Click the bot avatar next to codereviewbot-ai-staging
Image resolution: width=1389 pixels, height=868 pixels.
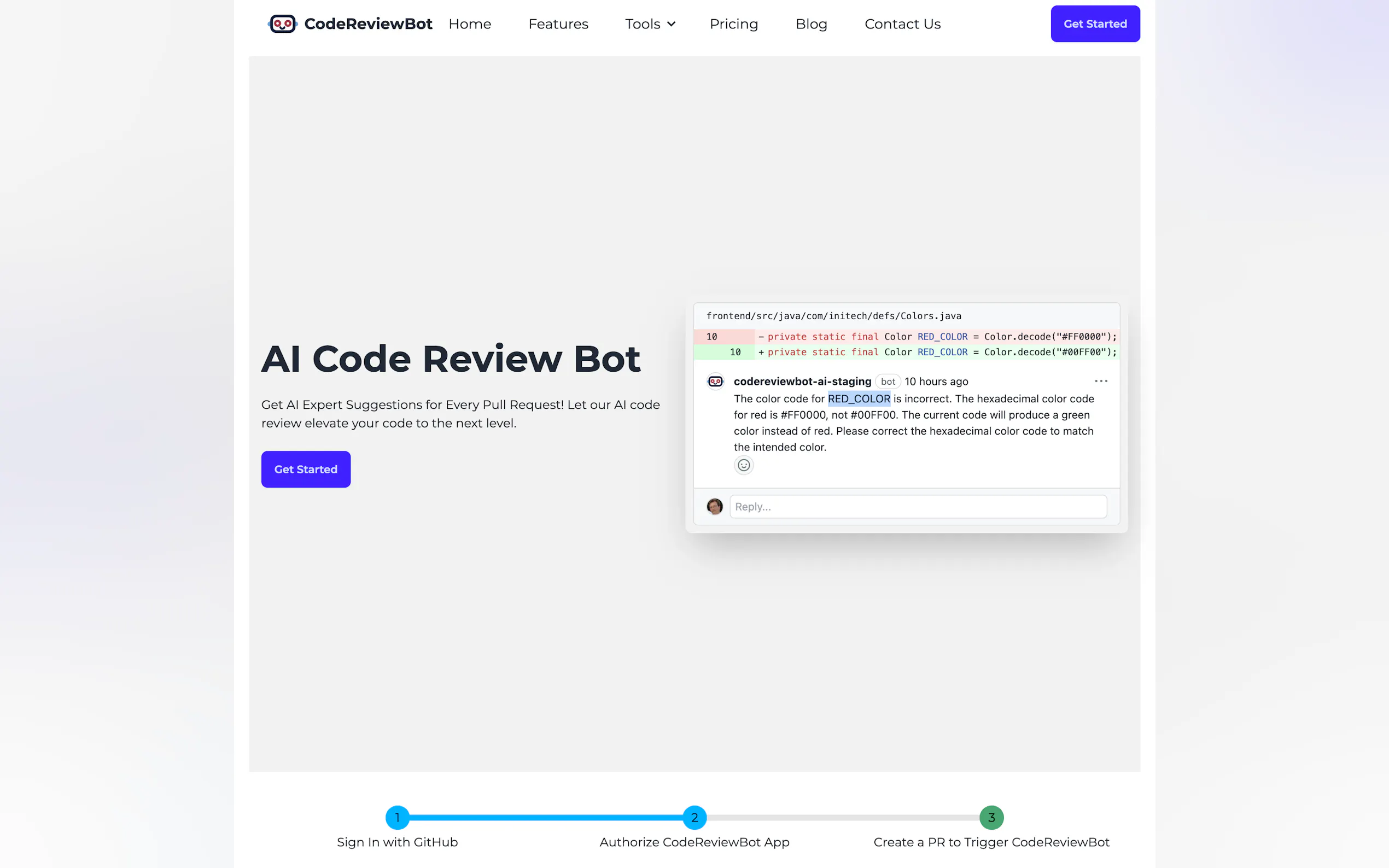715,381
